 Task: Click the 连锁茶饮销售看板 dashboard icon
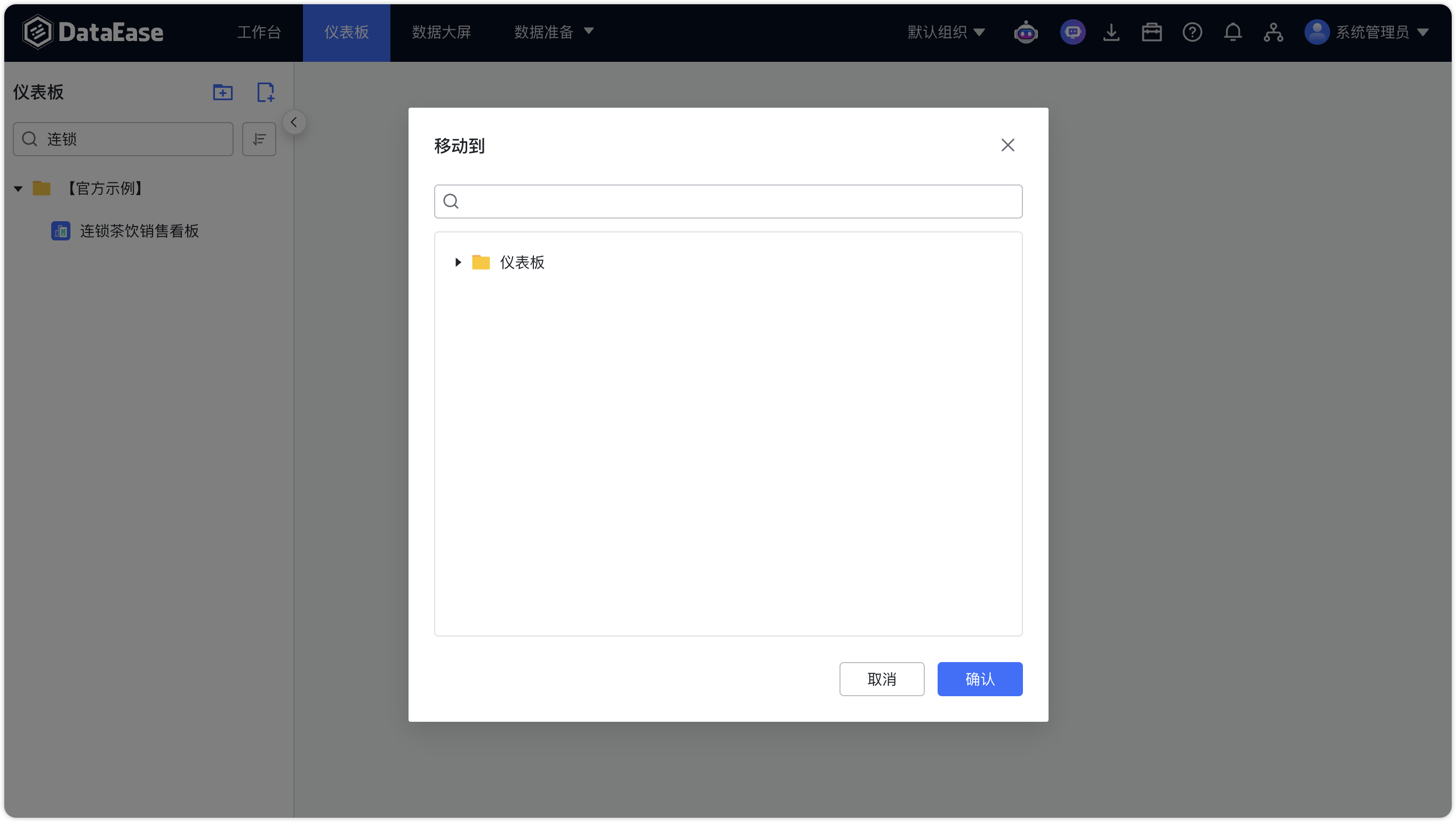coord(60,230)
